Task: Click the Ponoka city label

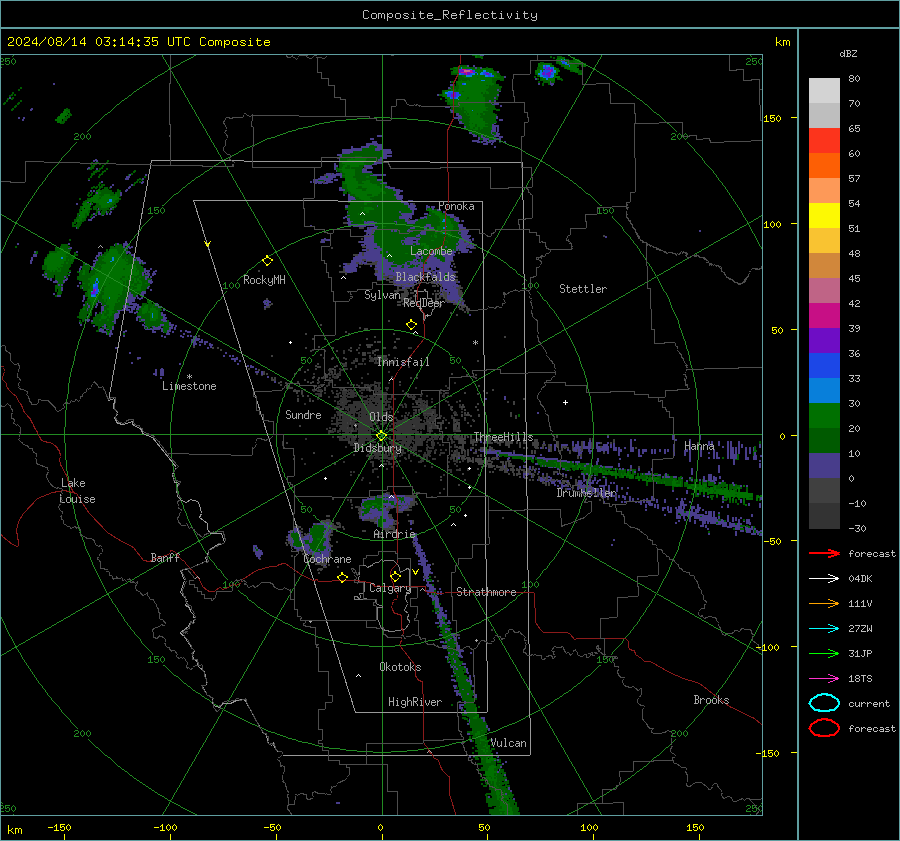Action: [x=456, y=206]
